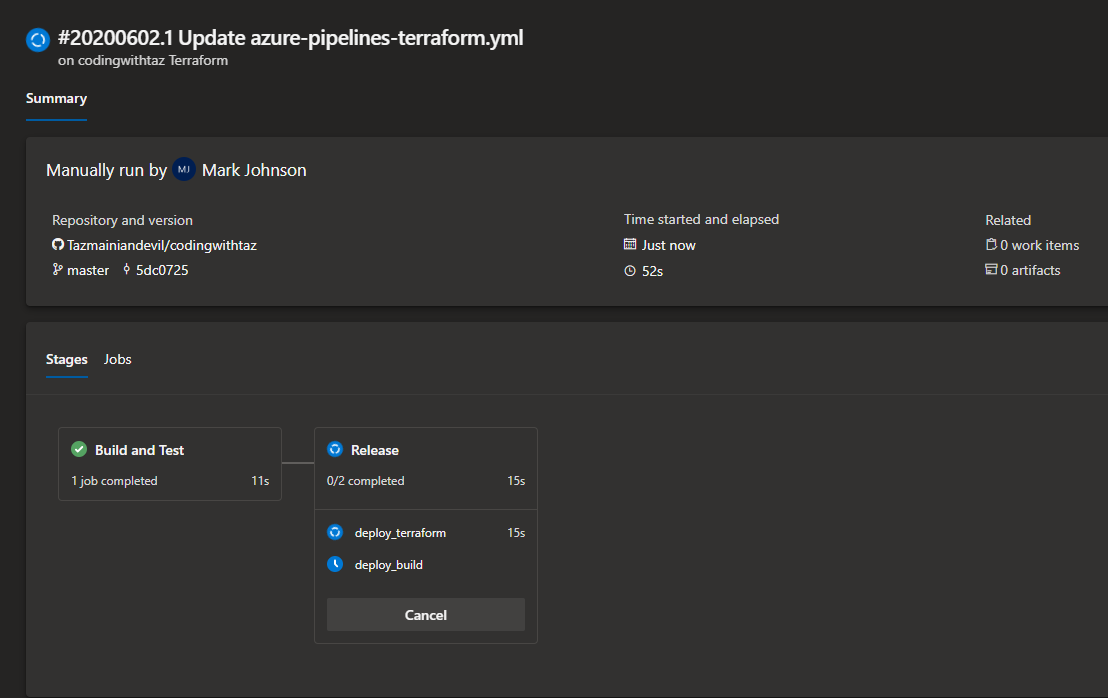1108x698 pixels.
Task: Open the Summary tab
Action: click(x=56, y=99)
